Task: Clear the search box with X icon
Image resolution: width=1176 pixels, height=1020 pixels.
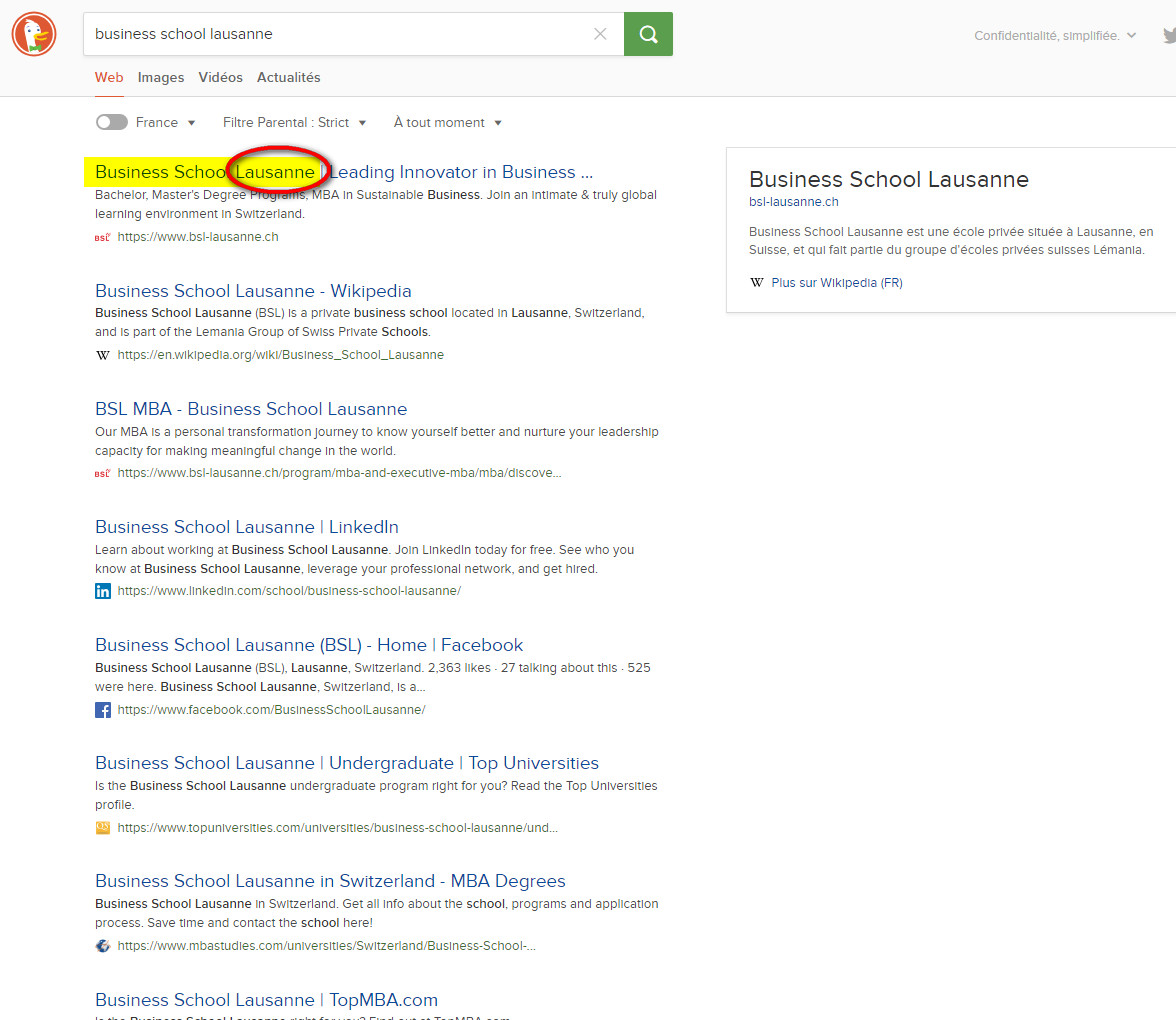Action: tap(600, 34)
